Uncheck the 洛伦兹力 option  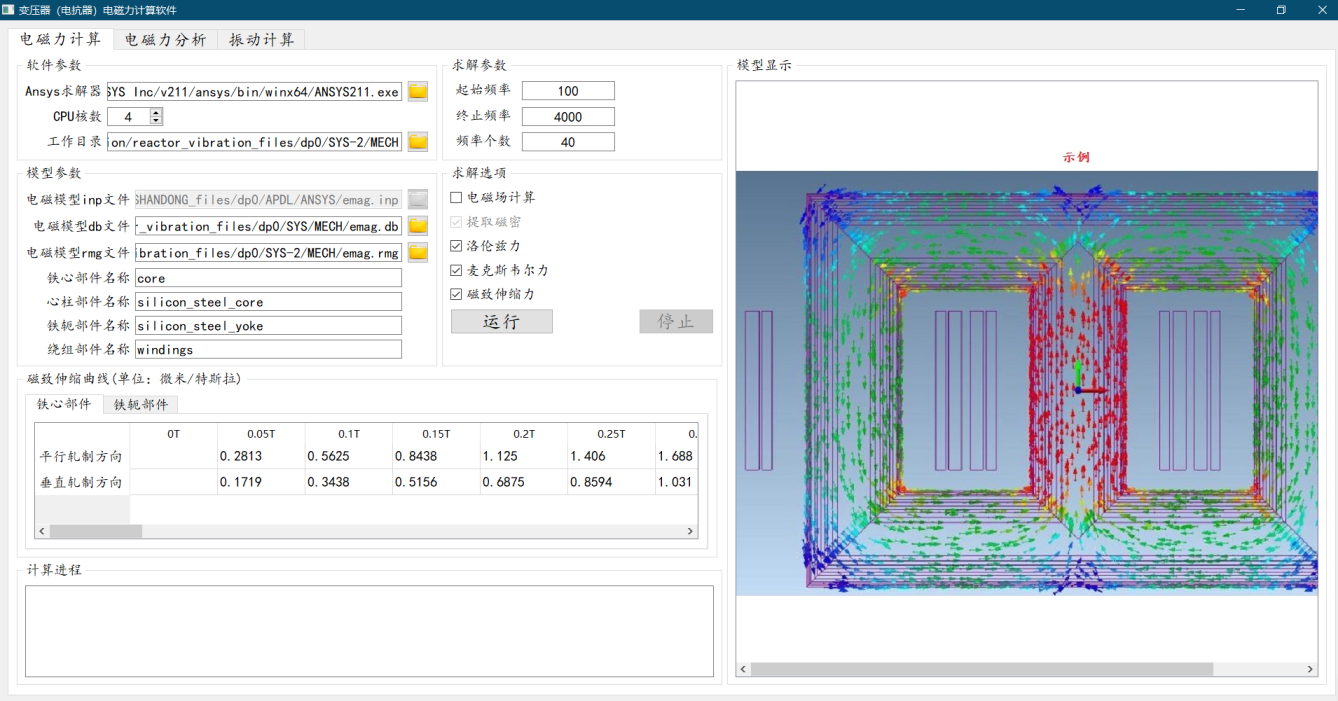point(457,246)
